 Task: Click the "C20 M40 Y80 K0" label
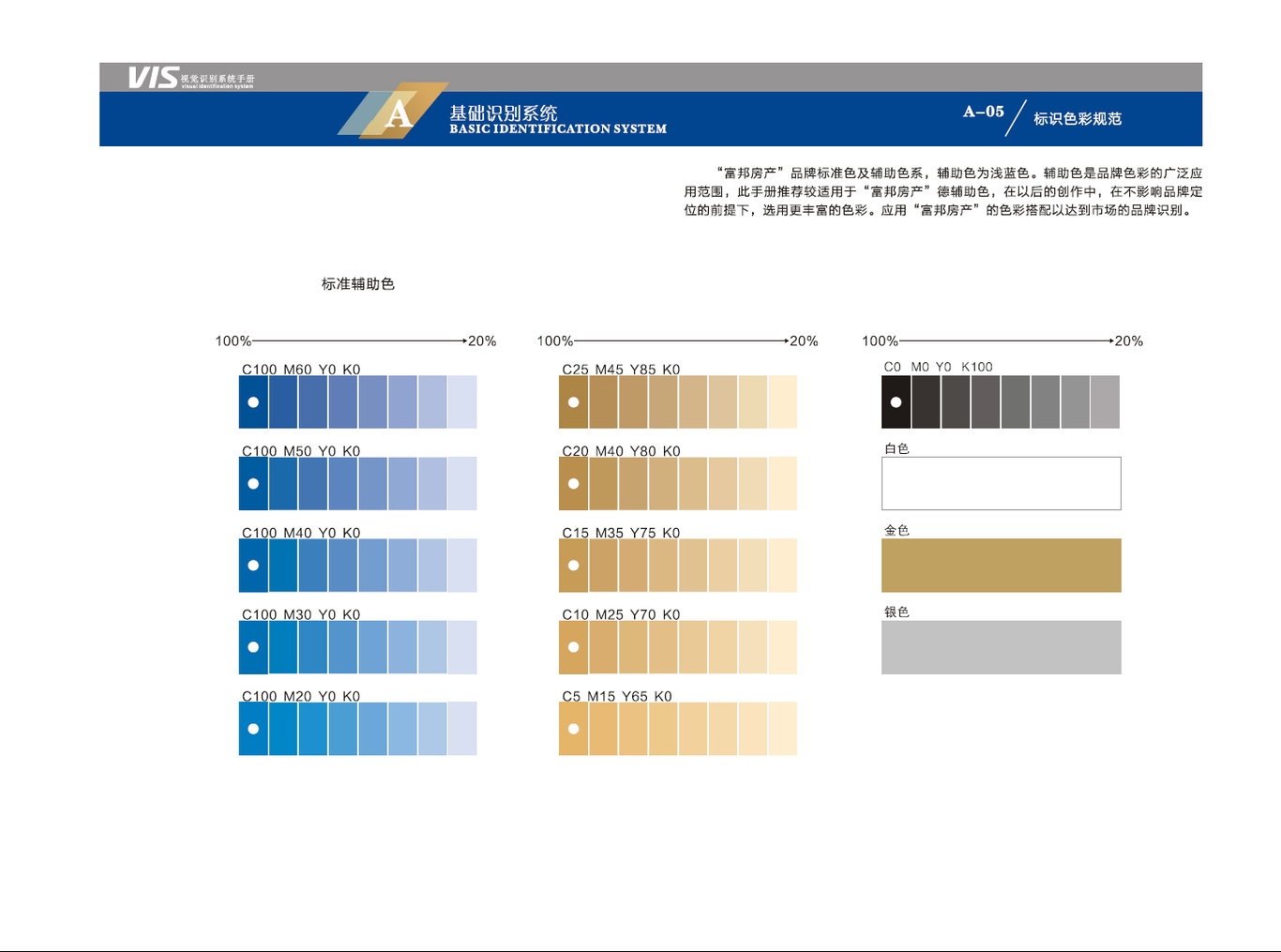coord(621,450)
